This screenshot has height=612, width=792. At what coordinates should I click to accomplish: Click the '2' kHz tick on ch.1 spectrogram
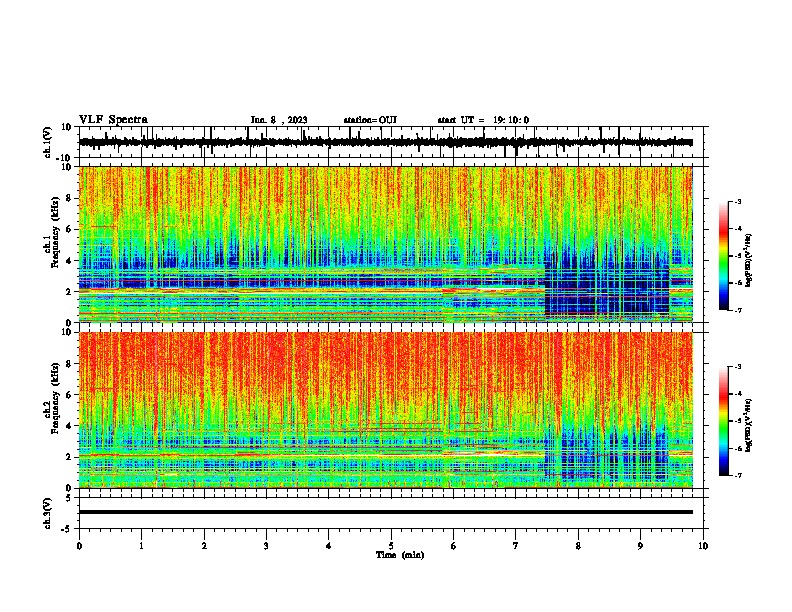click(x=69, y=291)
